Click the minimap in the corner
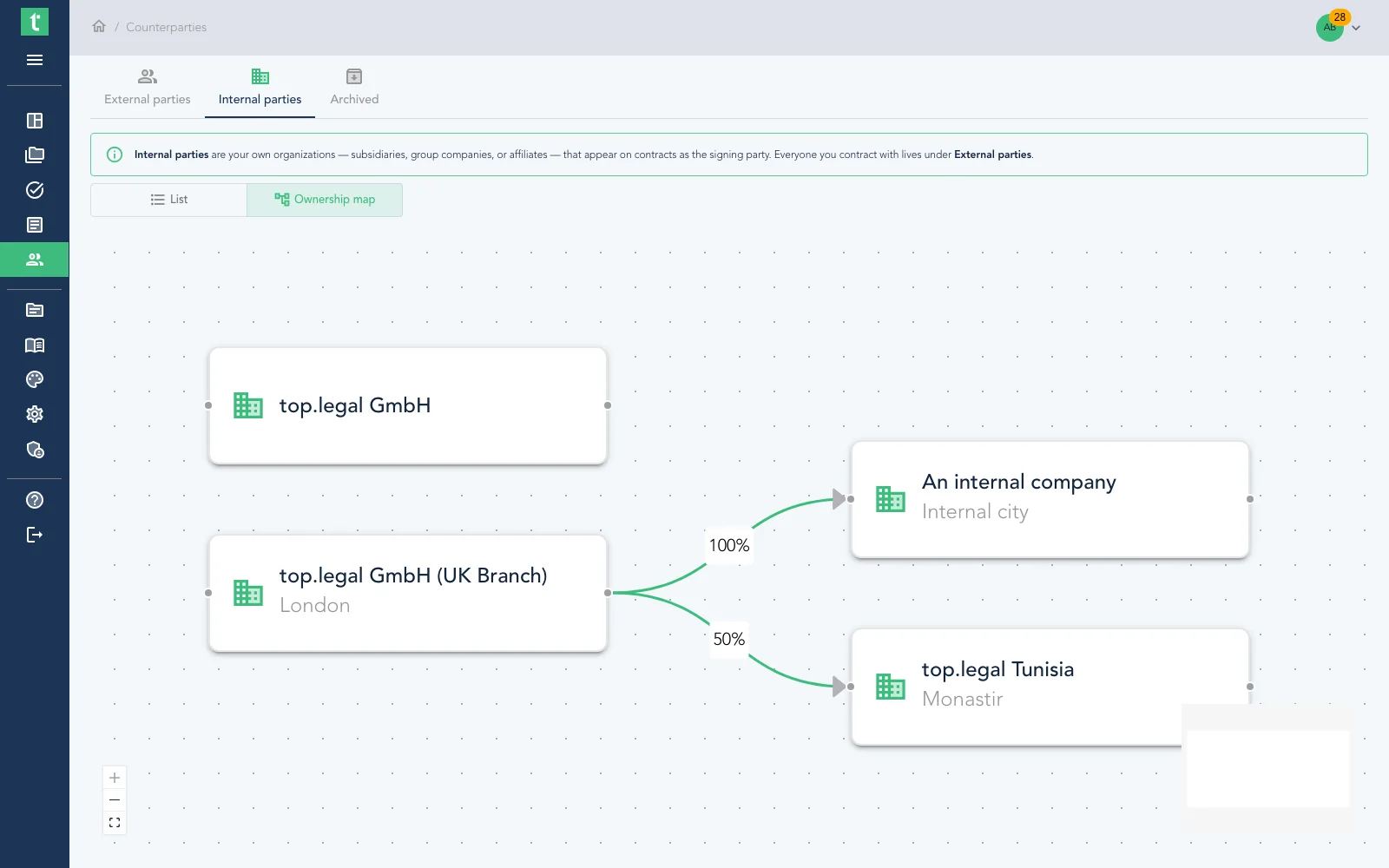This screenshot has height=868, width=1389. click(x=1267, y=768)
